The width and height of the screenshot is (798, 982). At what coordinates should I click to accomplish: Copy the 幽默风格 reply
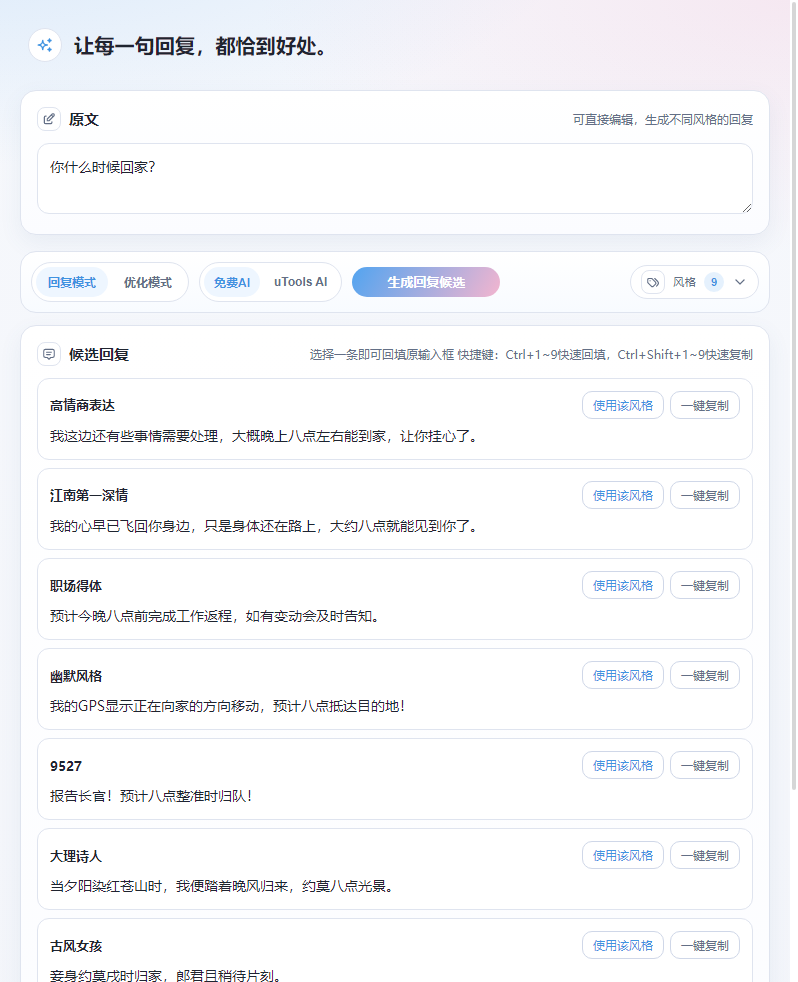(704, 675)
